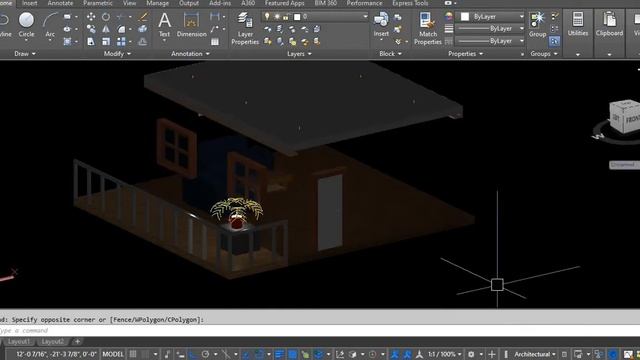Click the Offset tool icon
The width and height of the screenshot is (640, 360).
click(143, 41)
